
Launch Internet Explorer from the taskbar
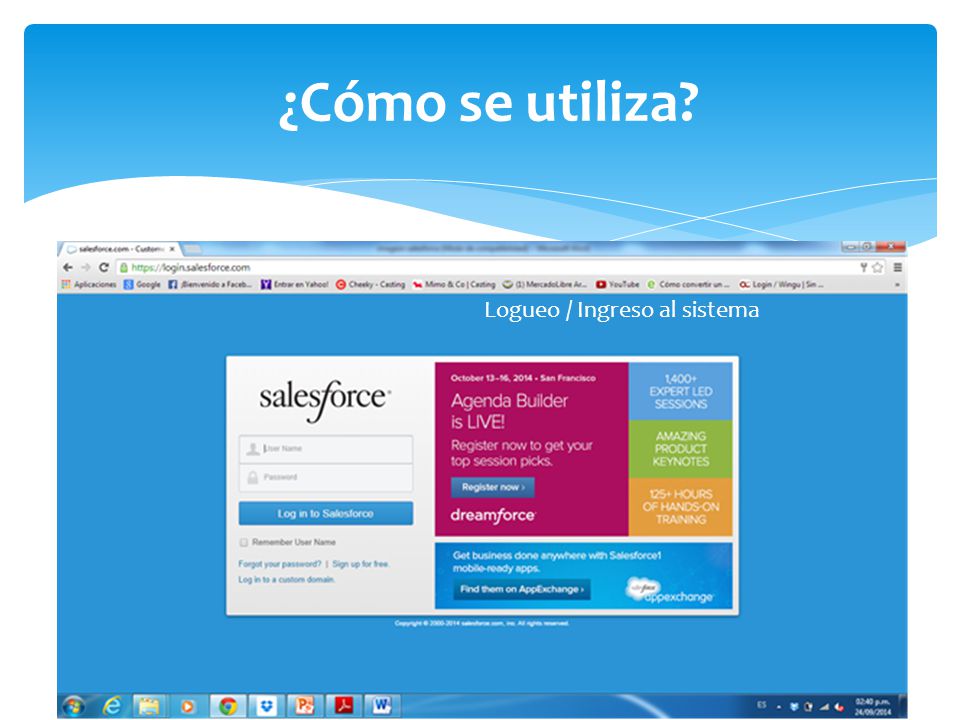coord(112,707)
